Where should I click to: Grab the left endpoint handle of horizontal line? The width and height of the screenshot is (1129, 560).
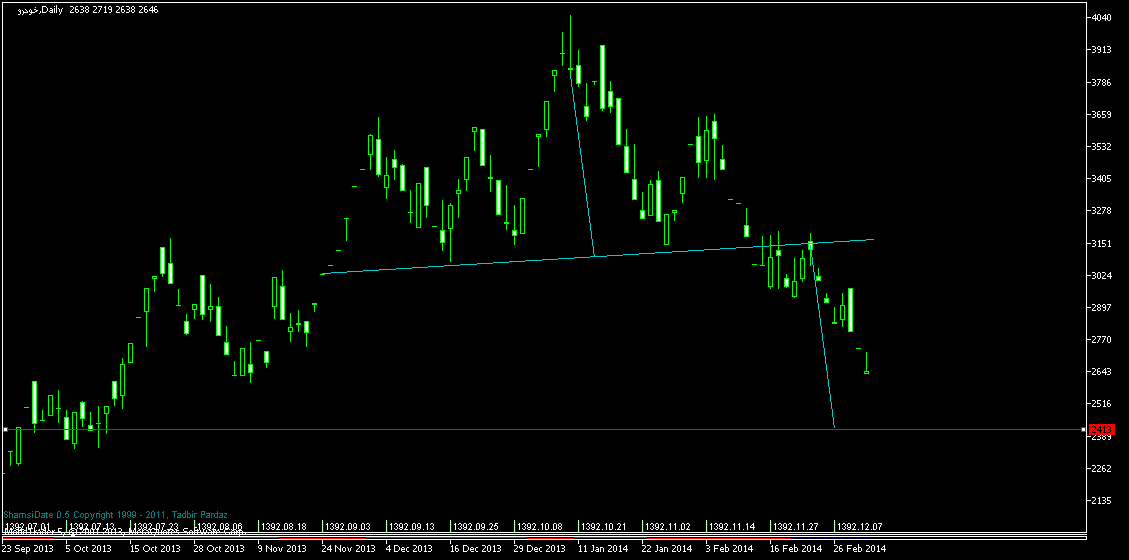(5, 429)
